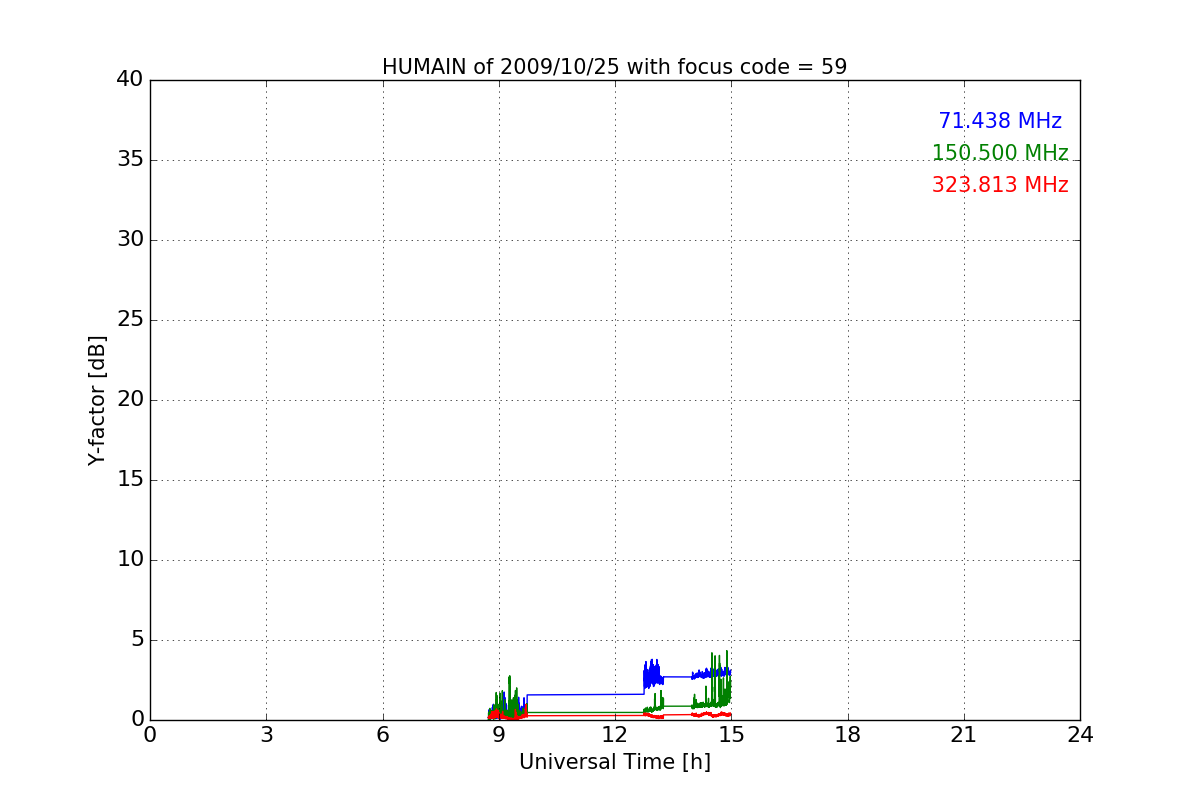Click the y-axis tick label 15
Screen dimensions: 1200x800
click(130, 480)
